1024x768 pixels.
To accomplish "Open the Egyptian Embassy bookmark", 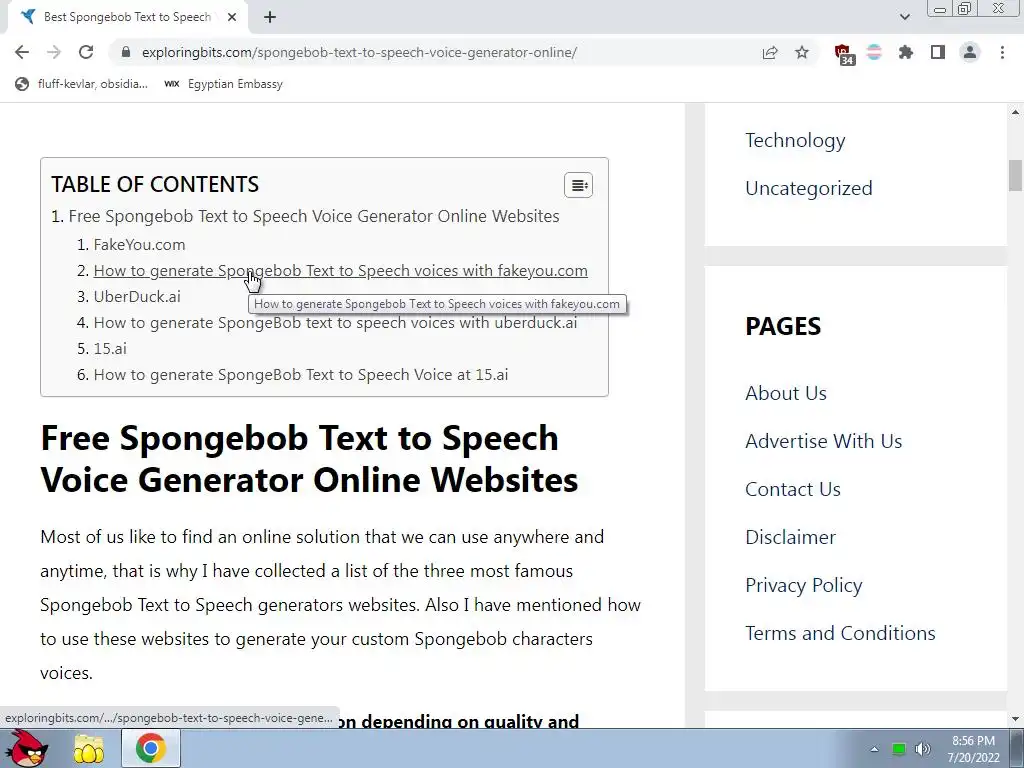I will 224,84.
